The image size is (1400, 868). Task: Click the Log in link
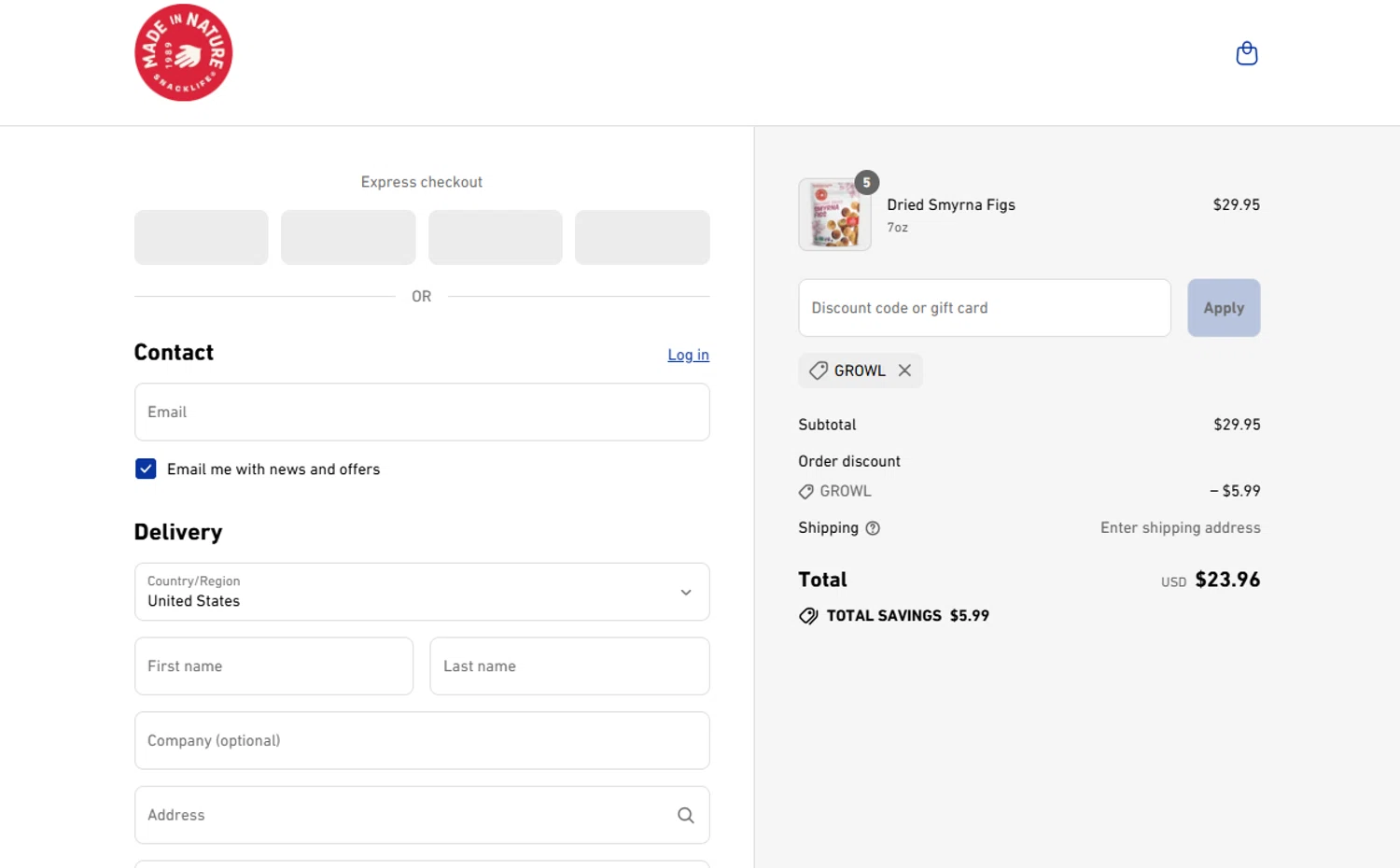(x=688, y=355)
